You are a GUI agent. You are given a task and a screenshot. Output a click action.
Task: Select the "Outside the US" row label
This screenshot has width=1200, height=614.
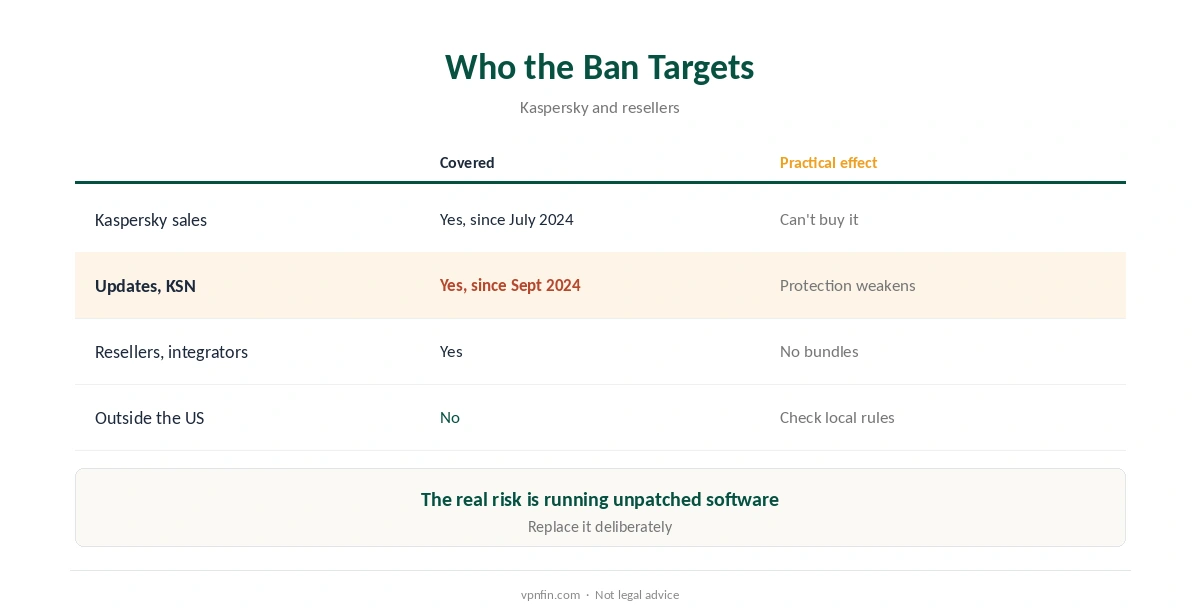click(149, 418)
